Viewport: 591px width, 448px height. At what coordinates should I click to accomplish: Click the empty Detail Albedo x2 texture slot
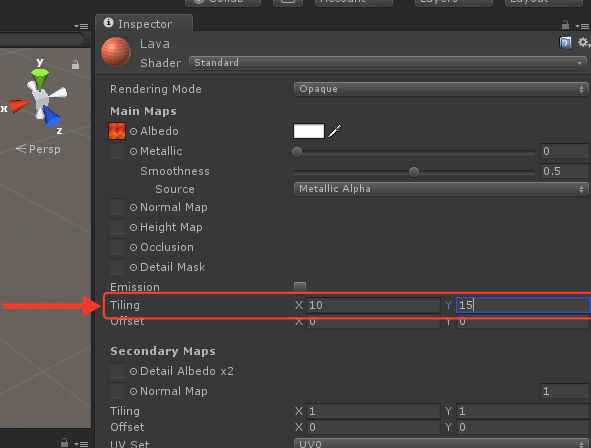click(x=117, y=371)
